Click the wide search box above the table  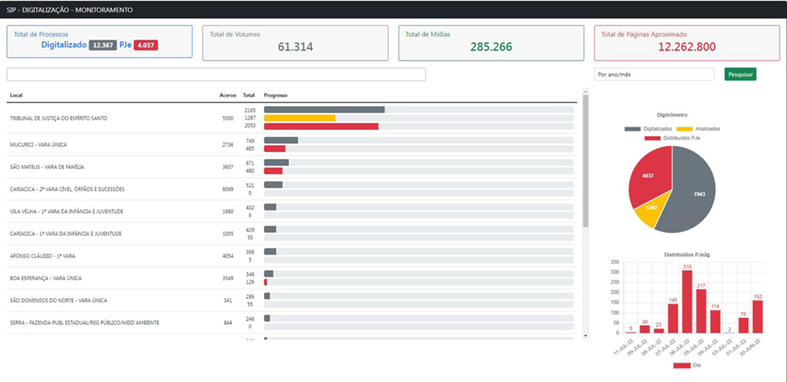tap(216, 74)
